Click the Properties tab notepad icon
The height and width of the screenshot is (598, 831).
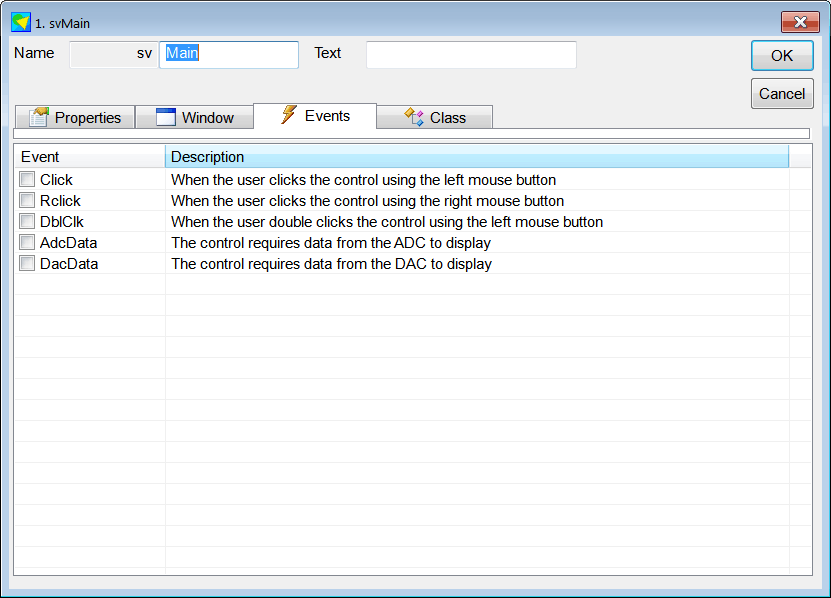click(x=39, y=117)
